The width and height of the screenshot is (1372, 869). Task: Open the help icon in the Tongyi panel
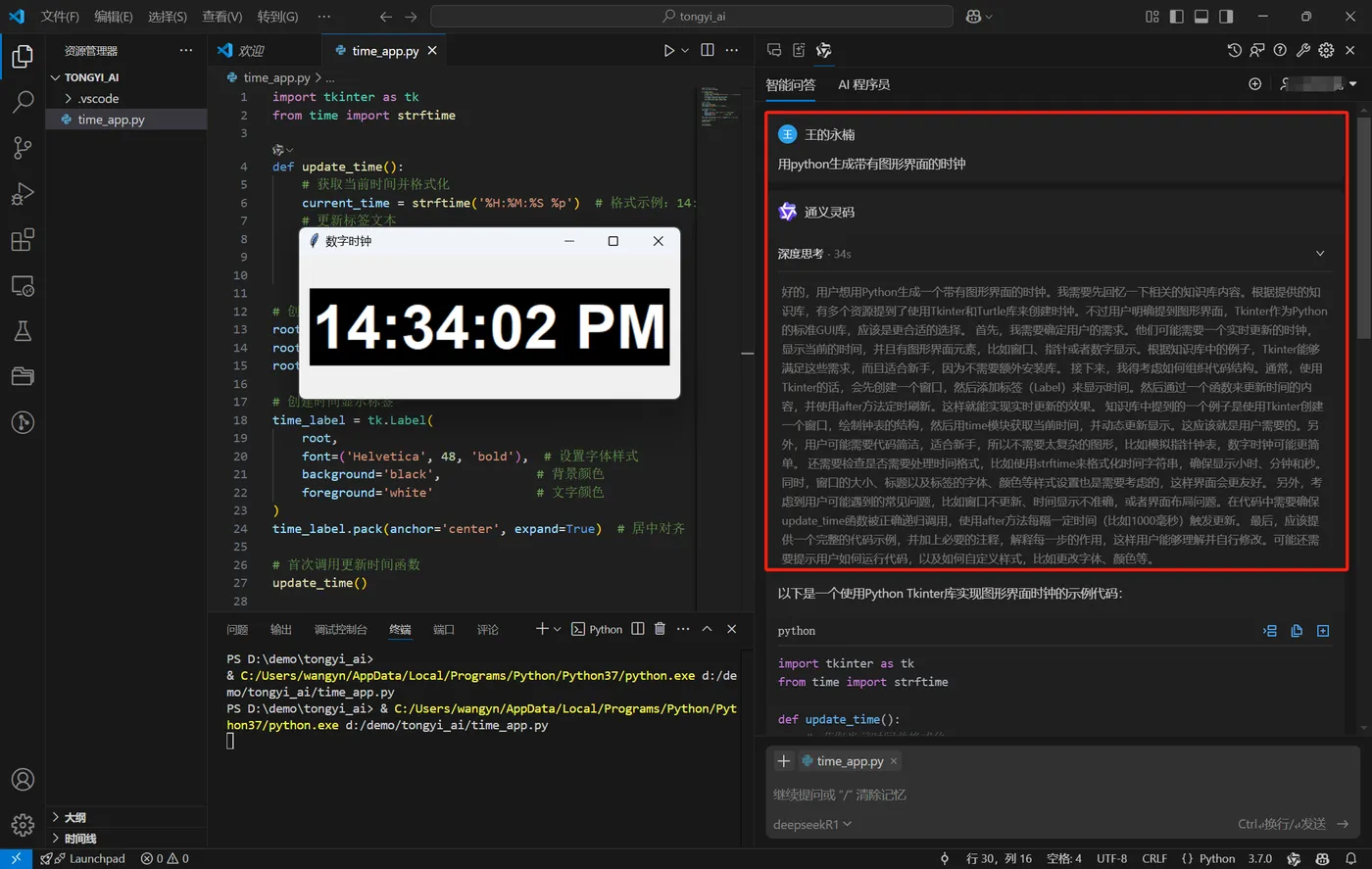(x=1280, y=50)
